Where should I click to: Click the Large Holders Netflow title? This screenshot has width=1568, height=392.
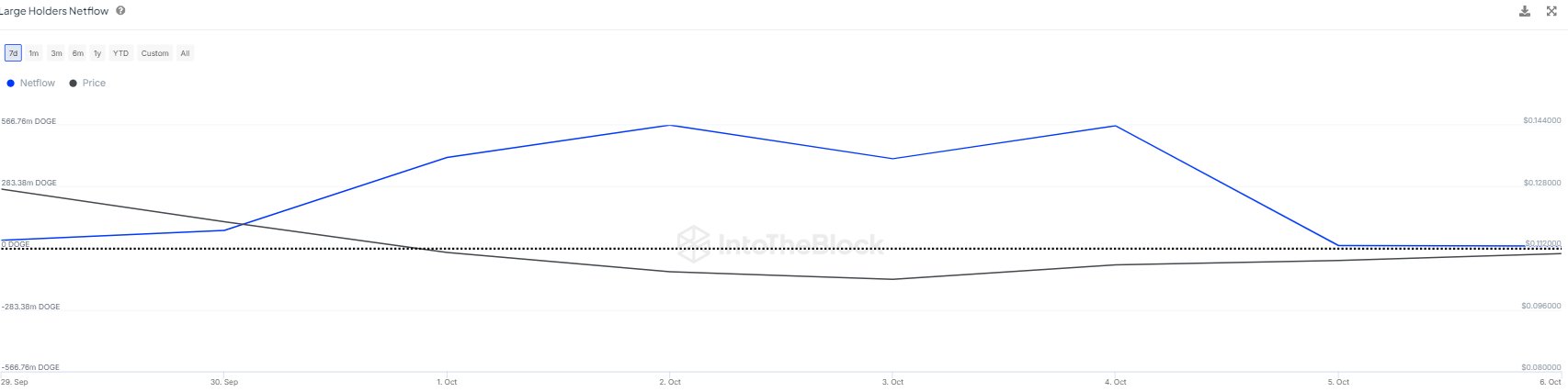point(55,11)
